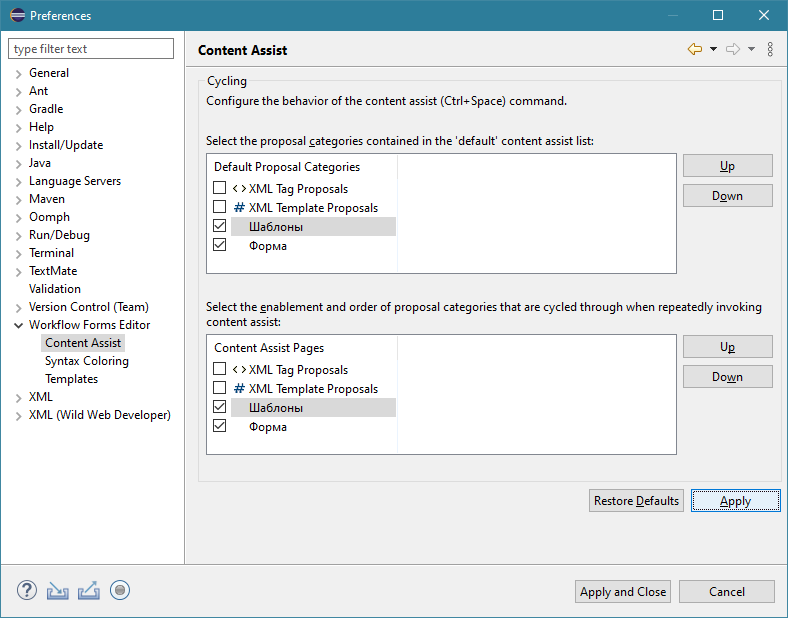Select Syntax Coloring preference page

coord(86,361)
